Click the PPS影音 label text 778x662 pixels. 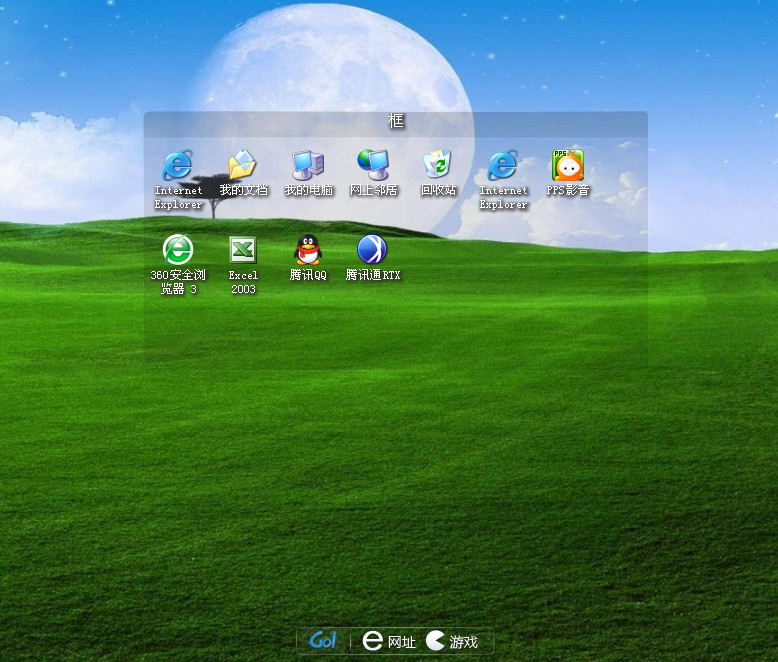point(568,190)
